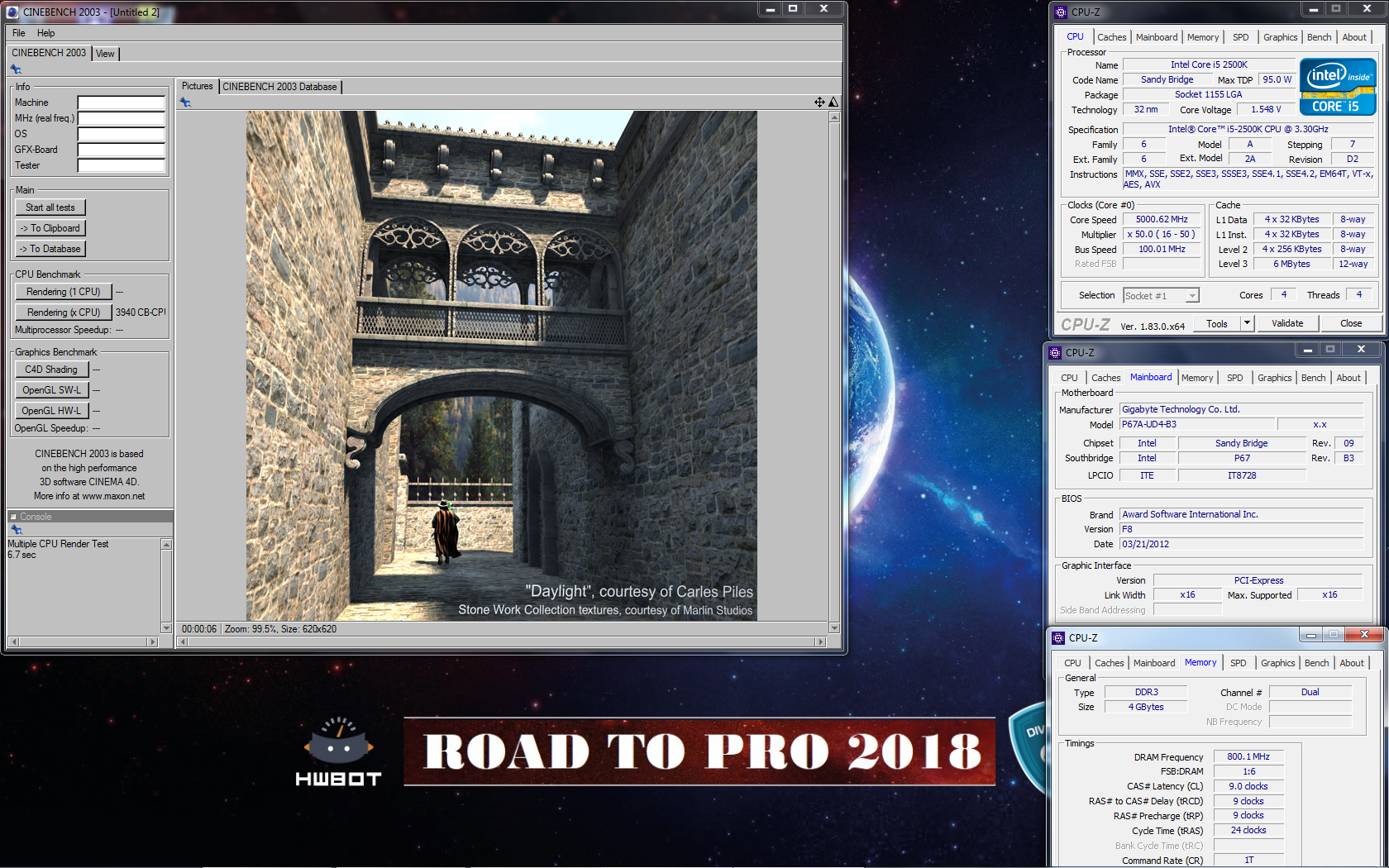Click the picture's vertical scrollbar up arrow

coord(834,117)
